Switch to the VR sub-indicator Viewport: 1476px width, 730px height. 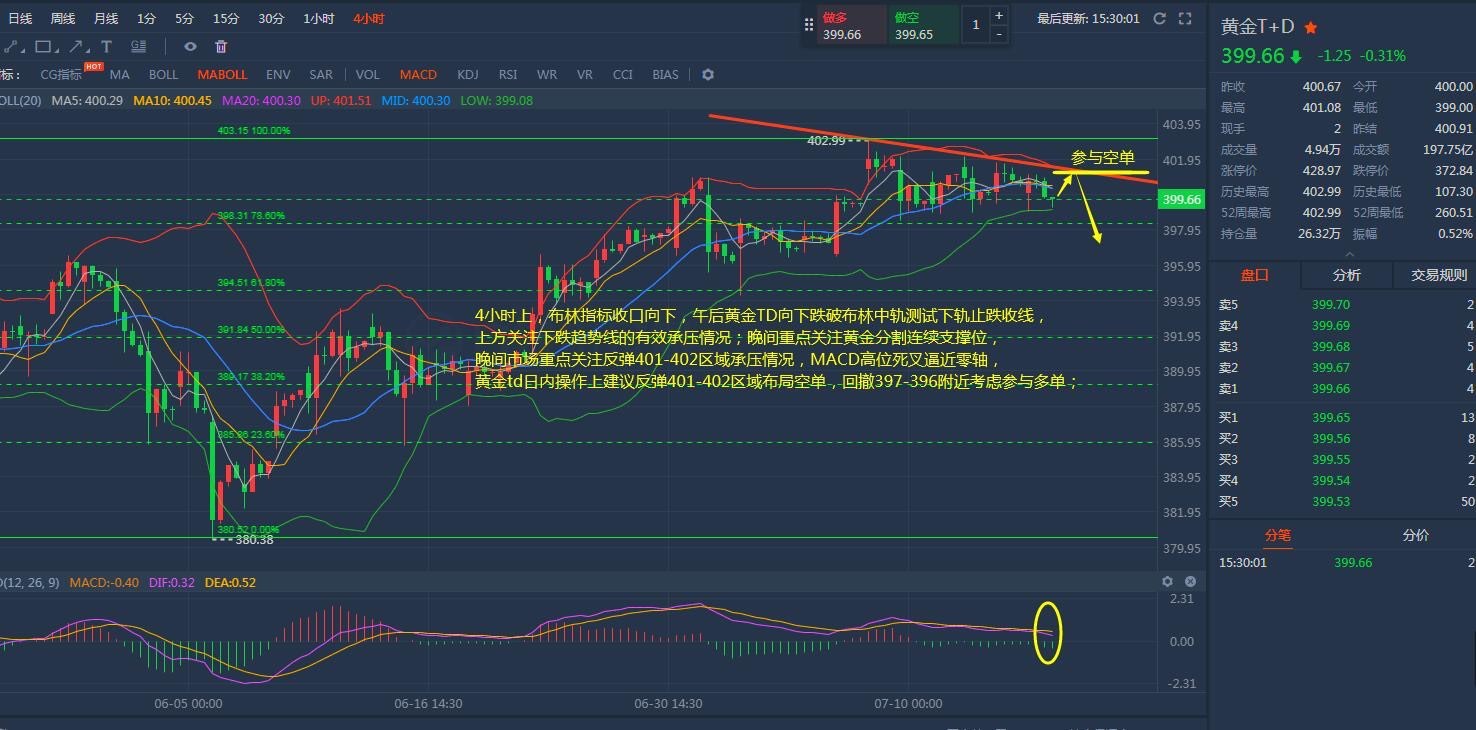pos(585,75)
